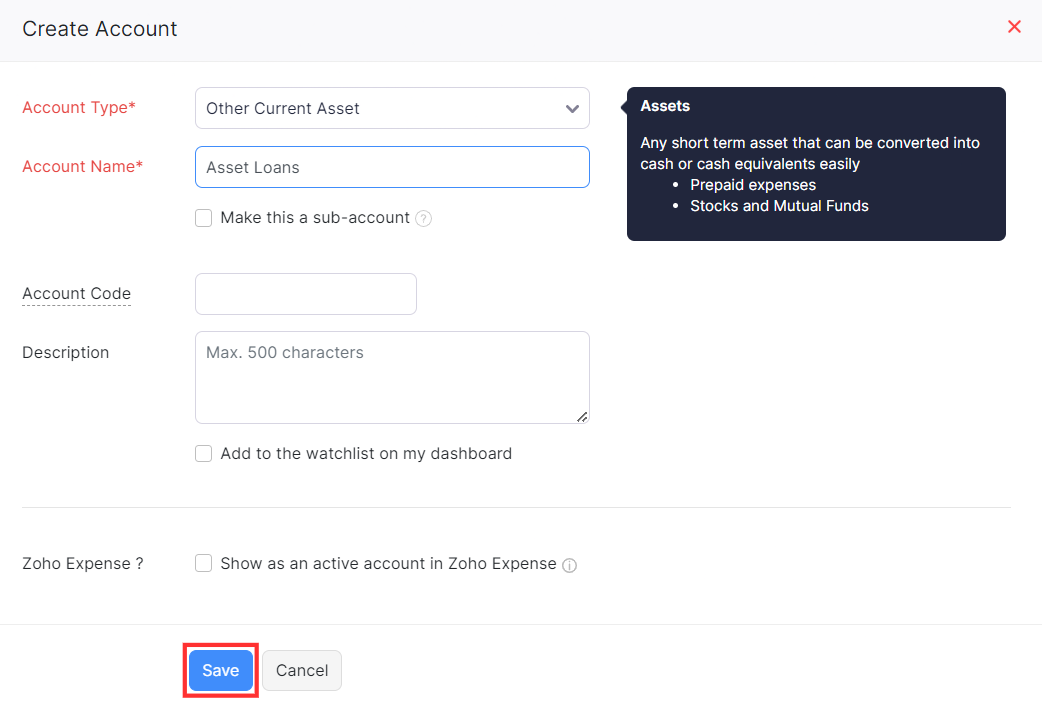Screen dimensions: 1042x702
Task: Expand the Other Current Asset selector
Action: [392, 108]
